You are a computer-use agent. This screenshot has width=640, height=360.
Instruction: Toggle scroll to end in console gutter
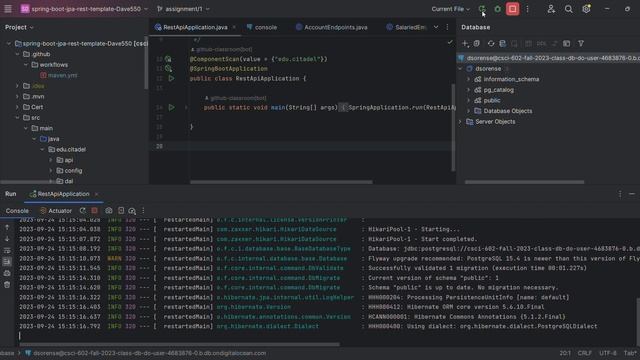[x=7, y=262]
